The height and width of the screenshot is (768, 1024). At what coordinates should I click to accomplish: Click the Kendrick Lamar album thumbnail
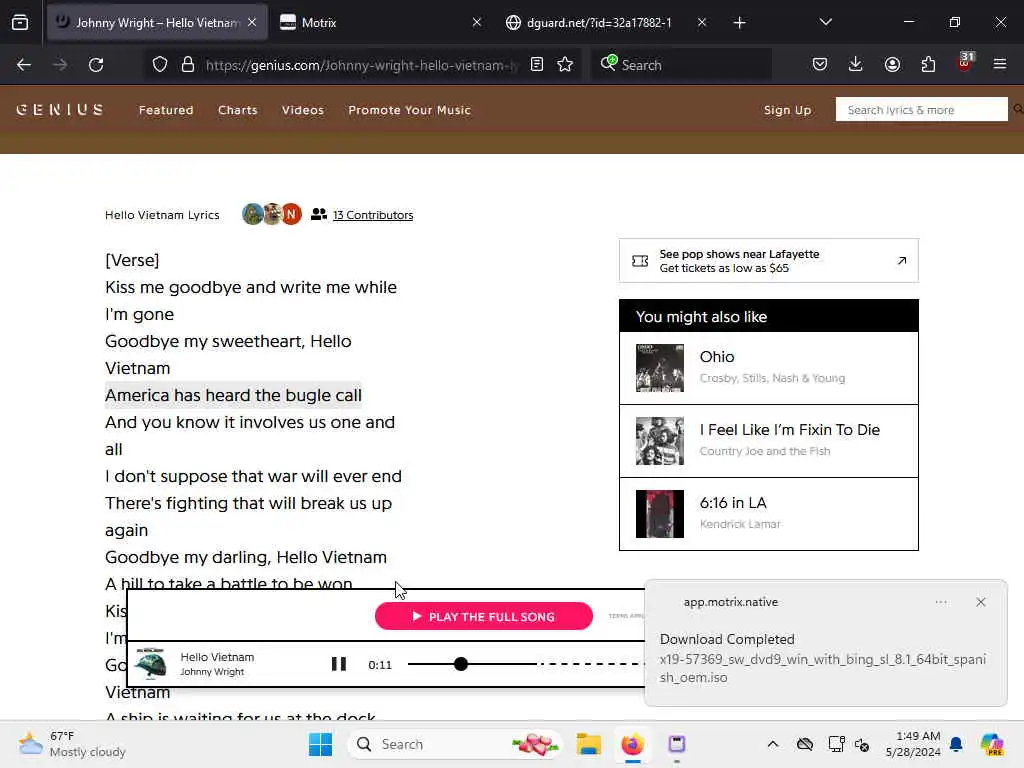click(x=660, y=514)
